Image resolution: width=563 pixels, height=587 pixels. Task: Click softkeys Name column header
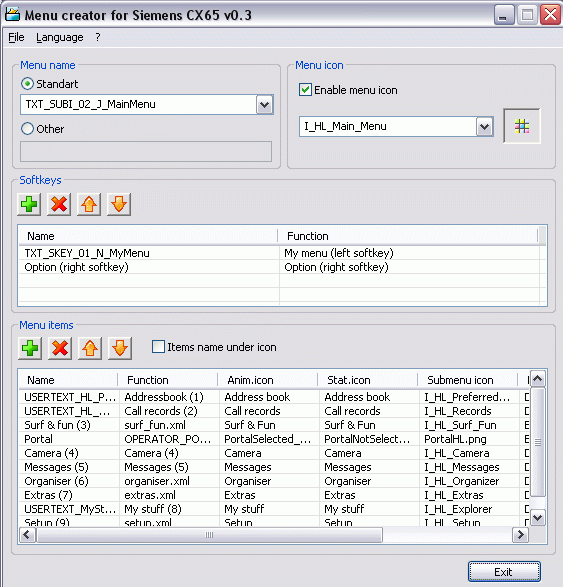coord(148,236)
